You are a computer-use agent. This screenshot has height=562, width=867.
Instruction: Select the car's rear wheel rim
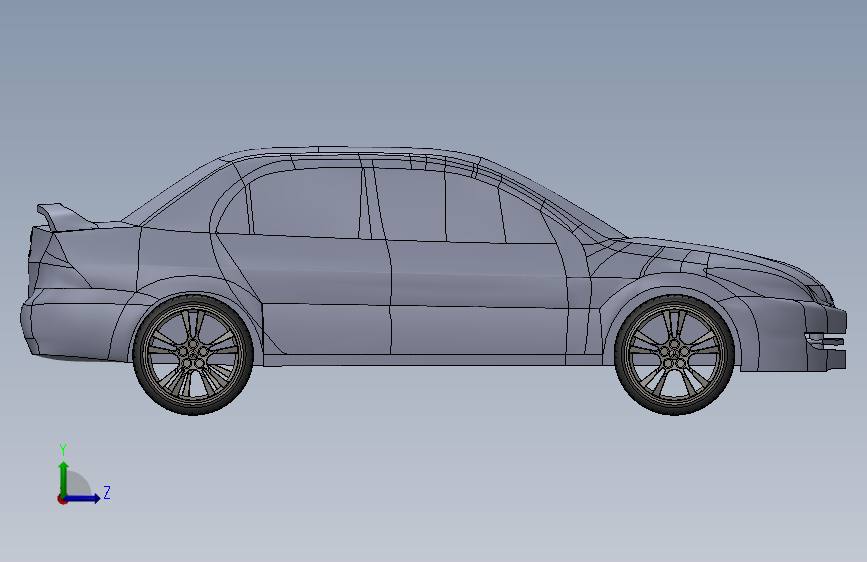coord(193,355)
